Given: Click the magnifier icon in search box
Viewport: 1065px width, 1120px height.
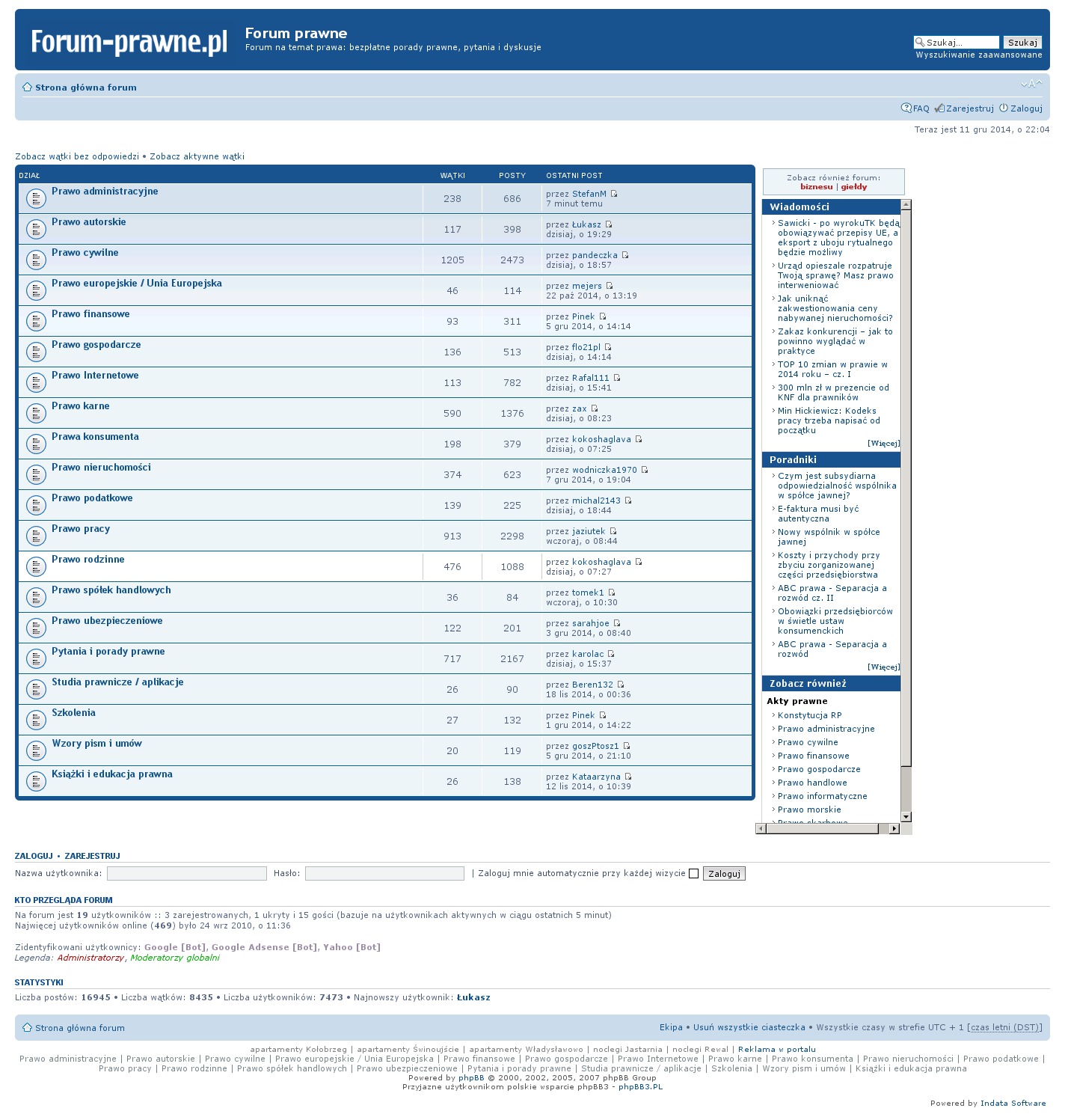Looking at the screenshot, I should coord(920,43).
